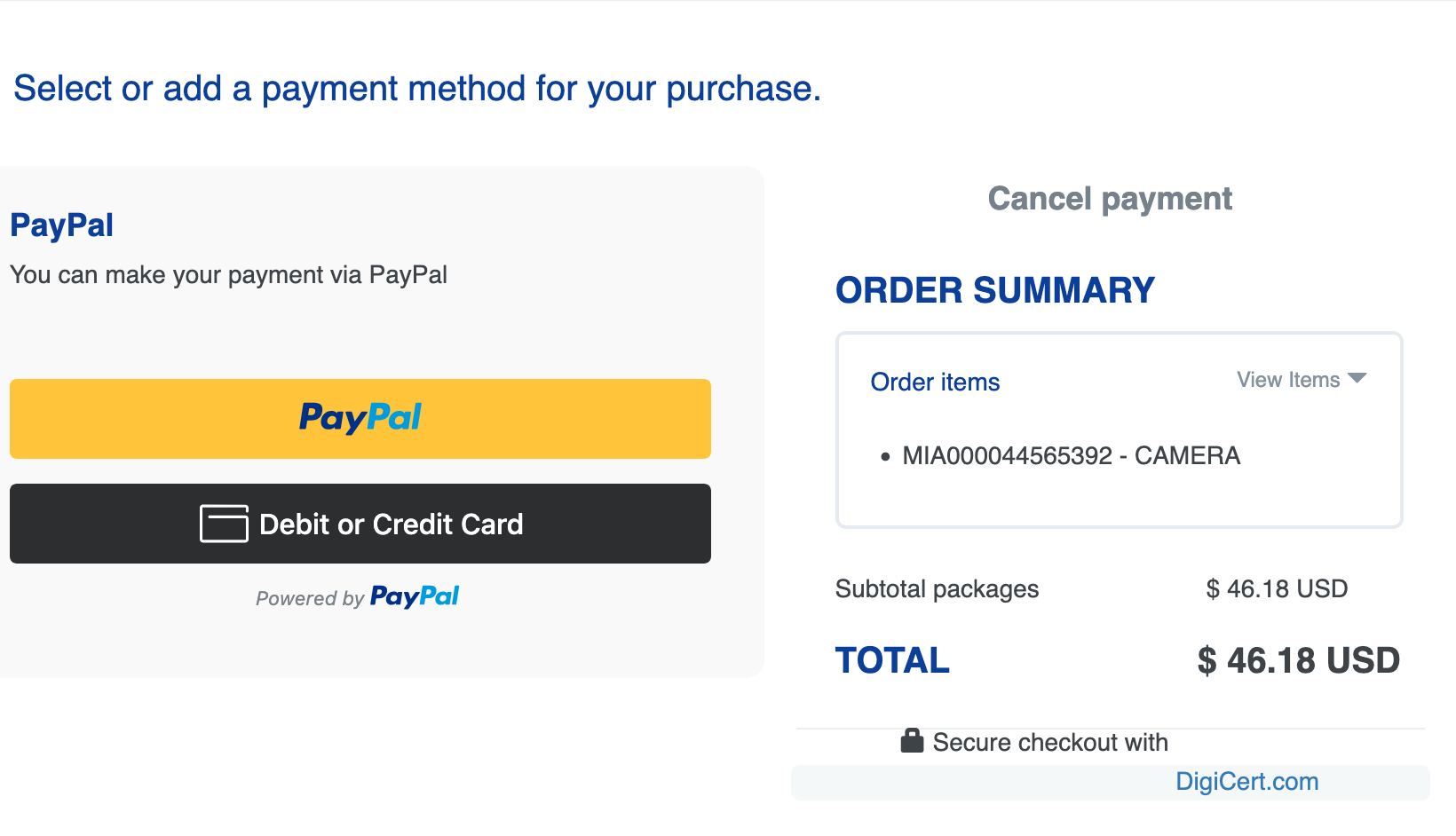Click the chevron next to View Items
This screenshot has height=836, width=1456.
[x=1357, y=379]
